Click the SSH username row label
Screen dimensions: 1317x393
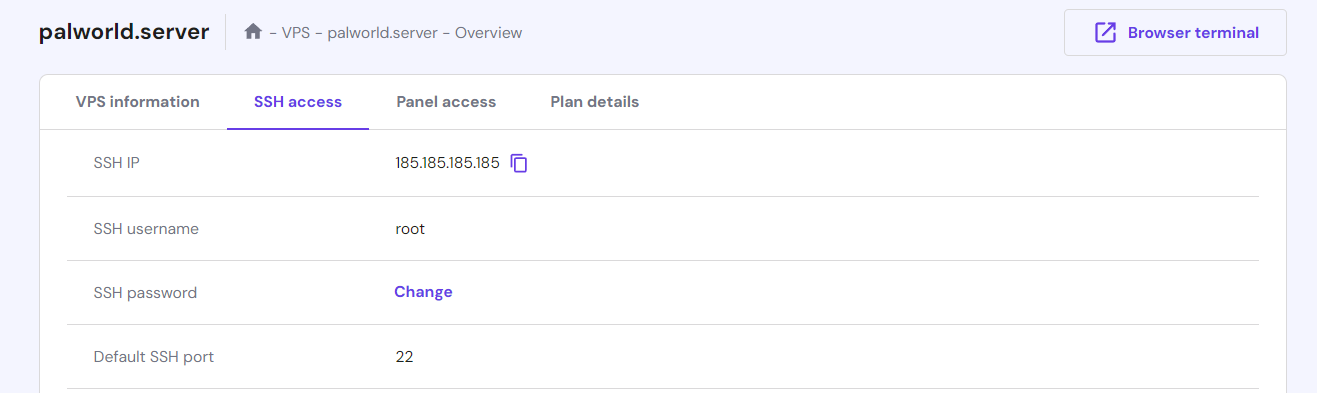coord(146,229)
